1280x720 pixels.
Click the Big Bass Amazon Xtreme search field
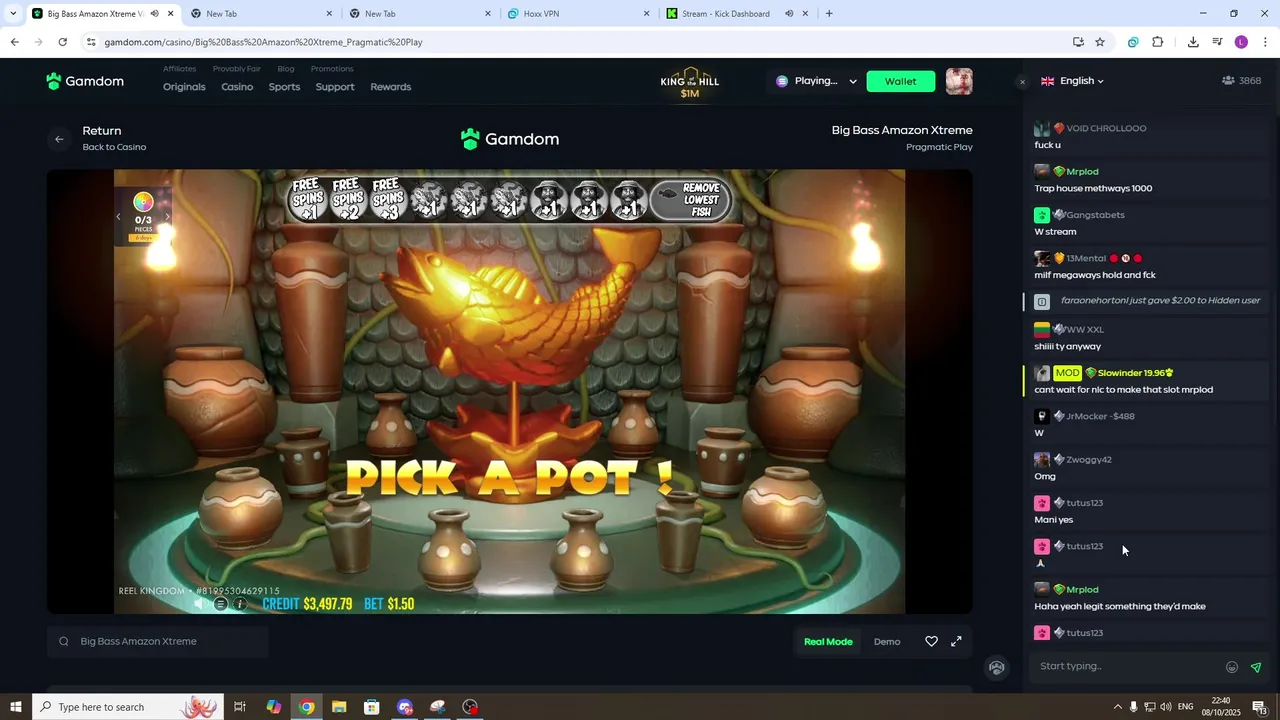158,642
